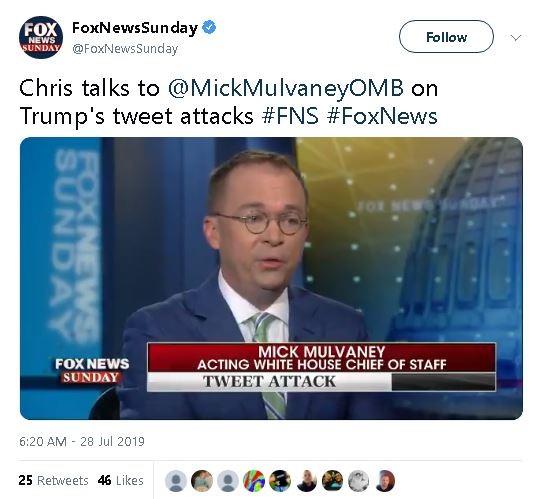The width and height of the screenshot is (551, 499).
Task: Click the FoxNewsSunday display name
Action: [135, 28]
